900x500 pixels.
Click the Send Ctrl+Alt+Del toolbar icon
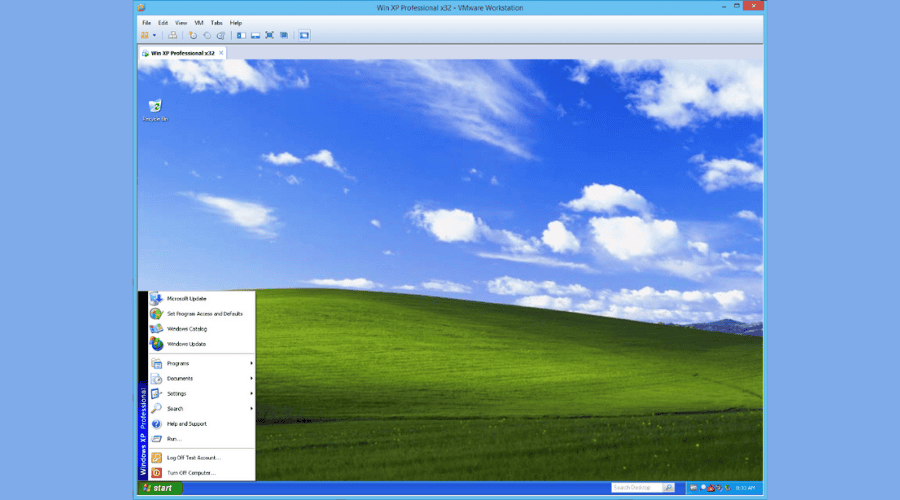click(172, 35)
